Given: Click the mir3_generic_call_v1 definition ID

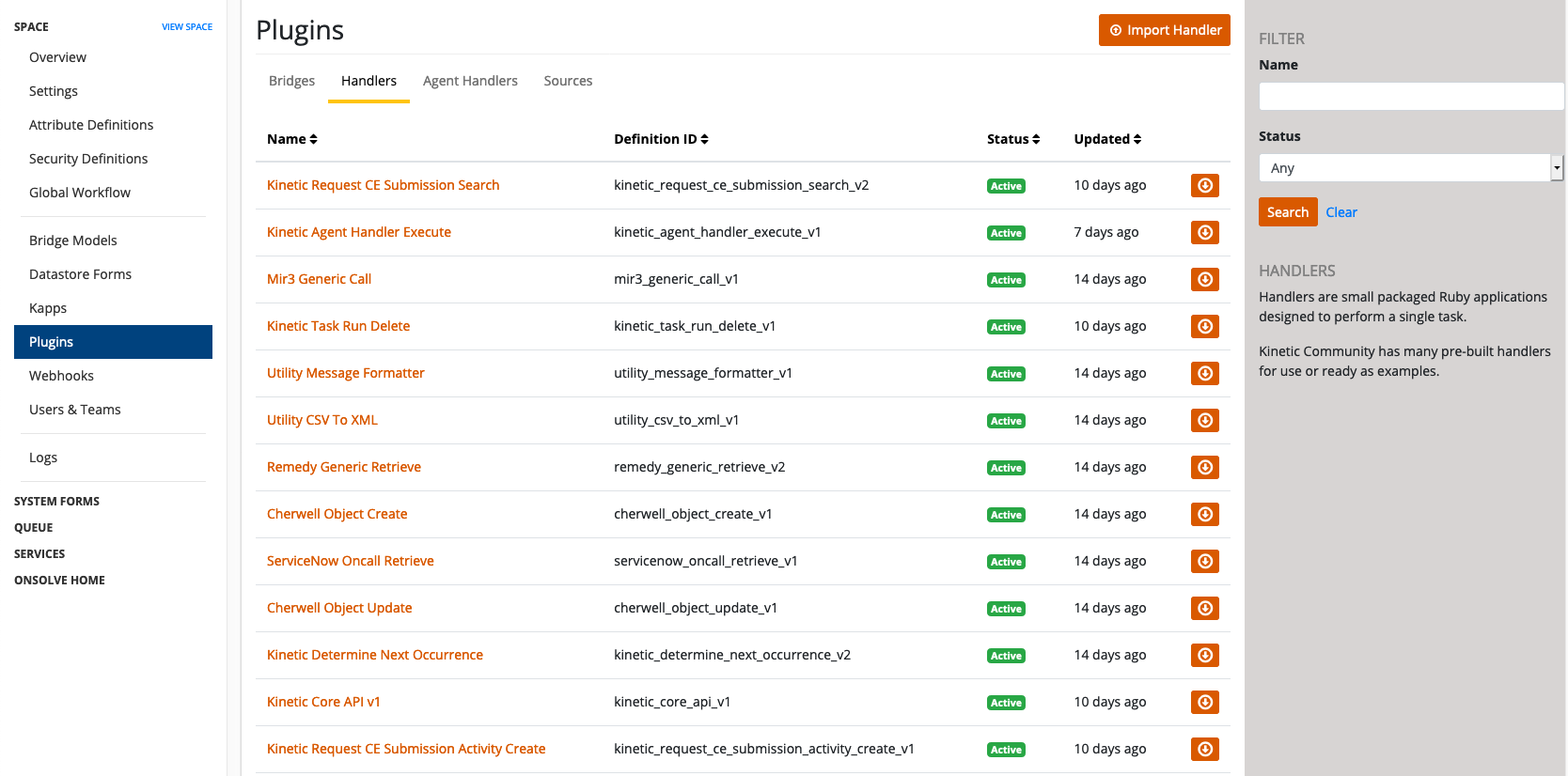Looking at the screenshot, I should (676, 279).
